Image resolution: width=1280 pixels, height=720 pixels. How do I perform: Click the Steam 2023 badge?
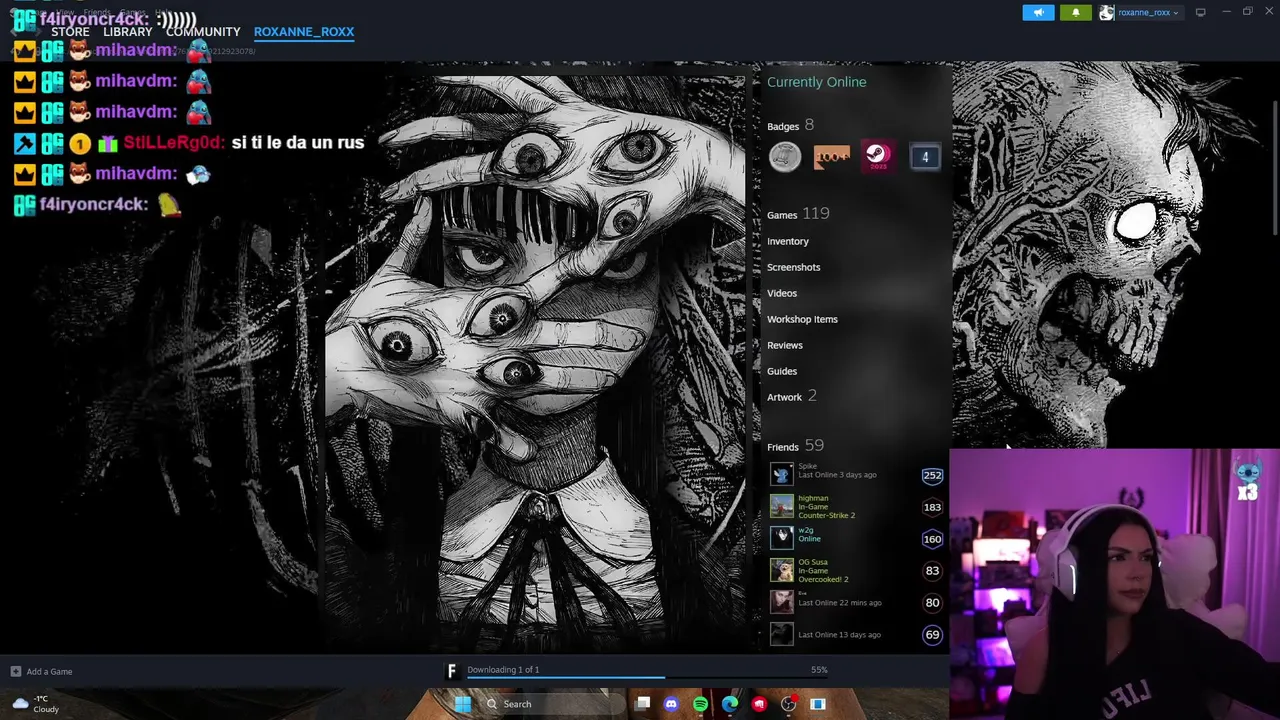pyautogui.click(x=878, y=156)
